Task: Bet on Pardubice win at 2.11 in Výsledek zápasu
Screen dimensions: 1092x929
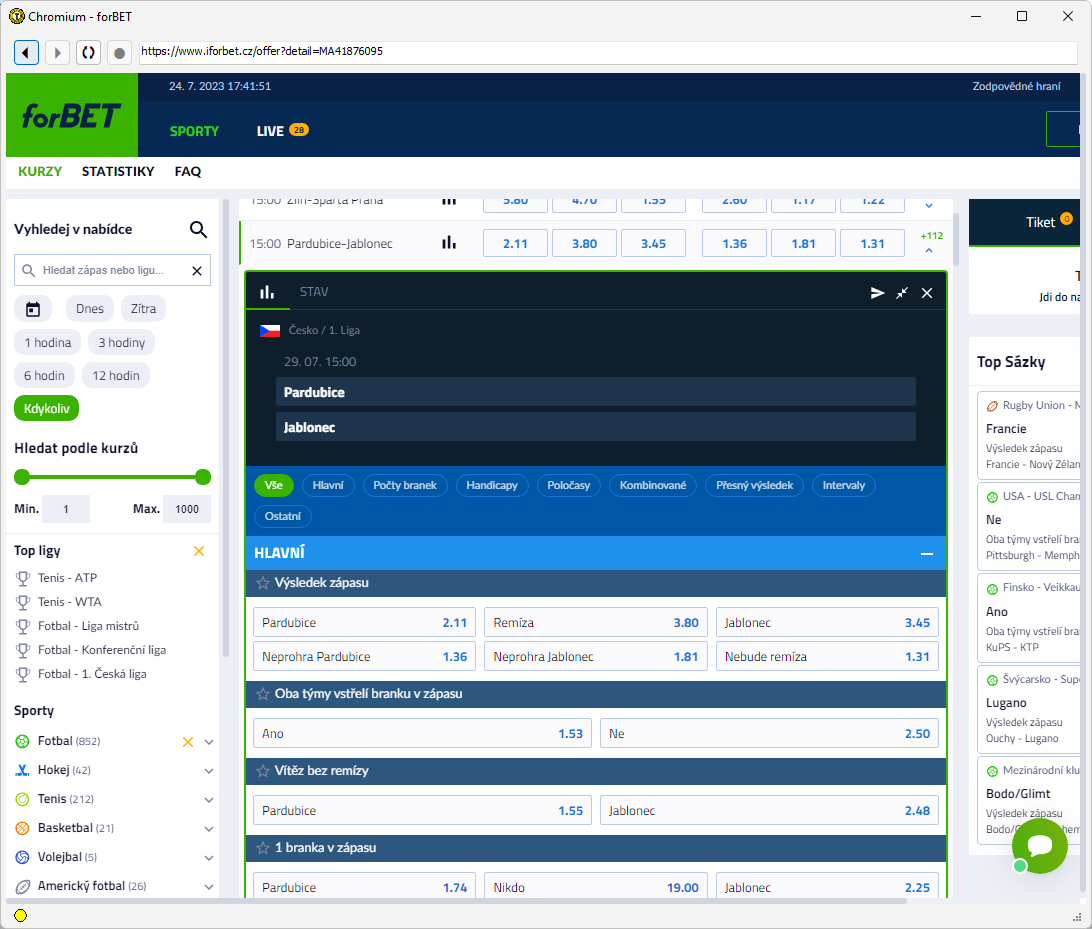Action: click(364, 623)
